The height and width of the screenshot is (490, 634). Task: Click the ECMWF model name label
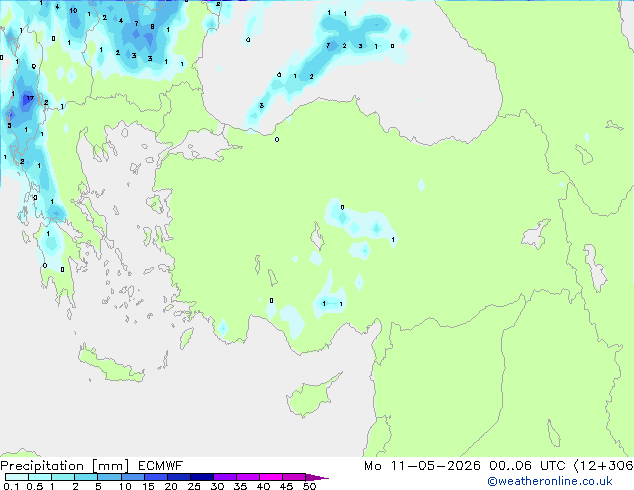[161, 466]
